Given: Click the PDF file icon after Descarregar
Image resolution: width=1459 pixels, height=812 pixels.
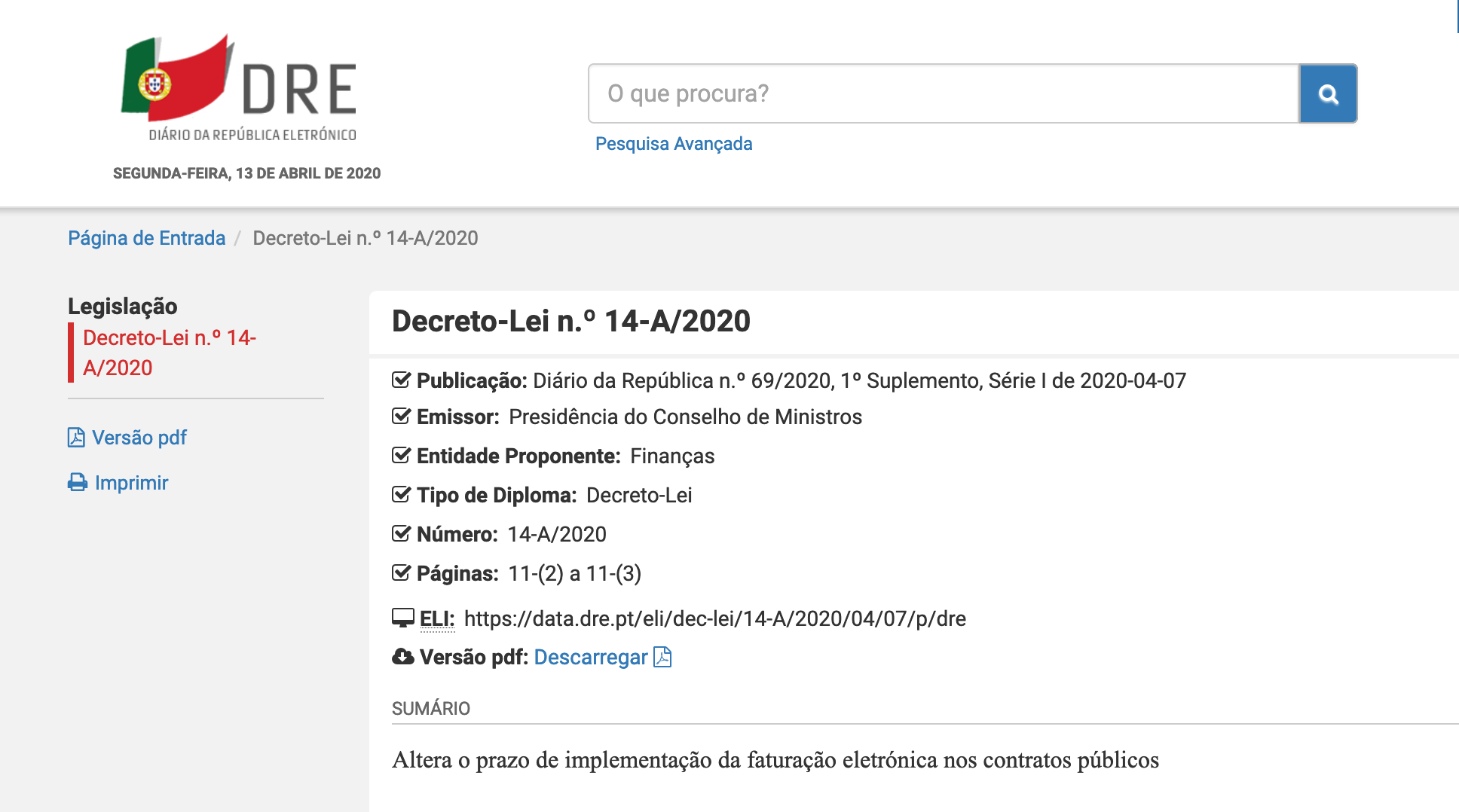Looking at the screenshot, I should point(662,658).
